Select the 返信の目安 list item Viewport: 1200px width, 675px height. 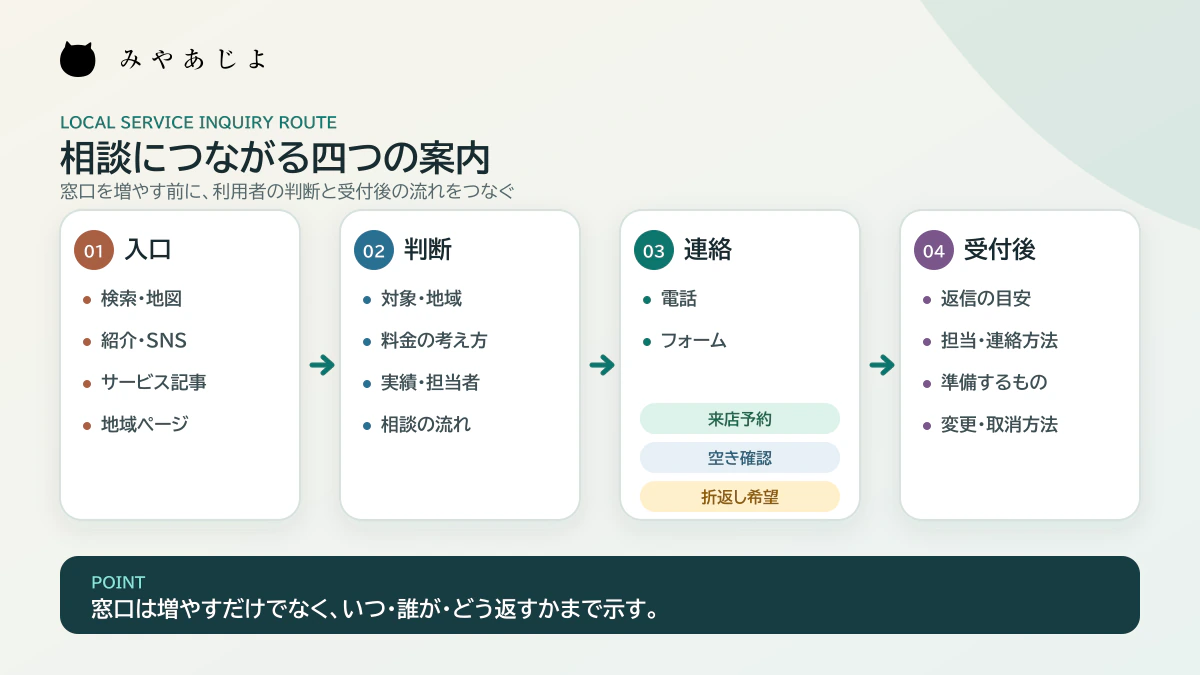(976, 298)
